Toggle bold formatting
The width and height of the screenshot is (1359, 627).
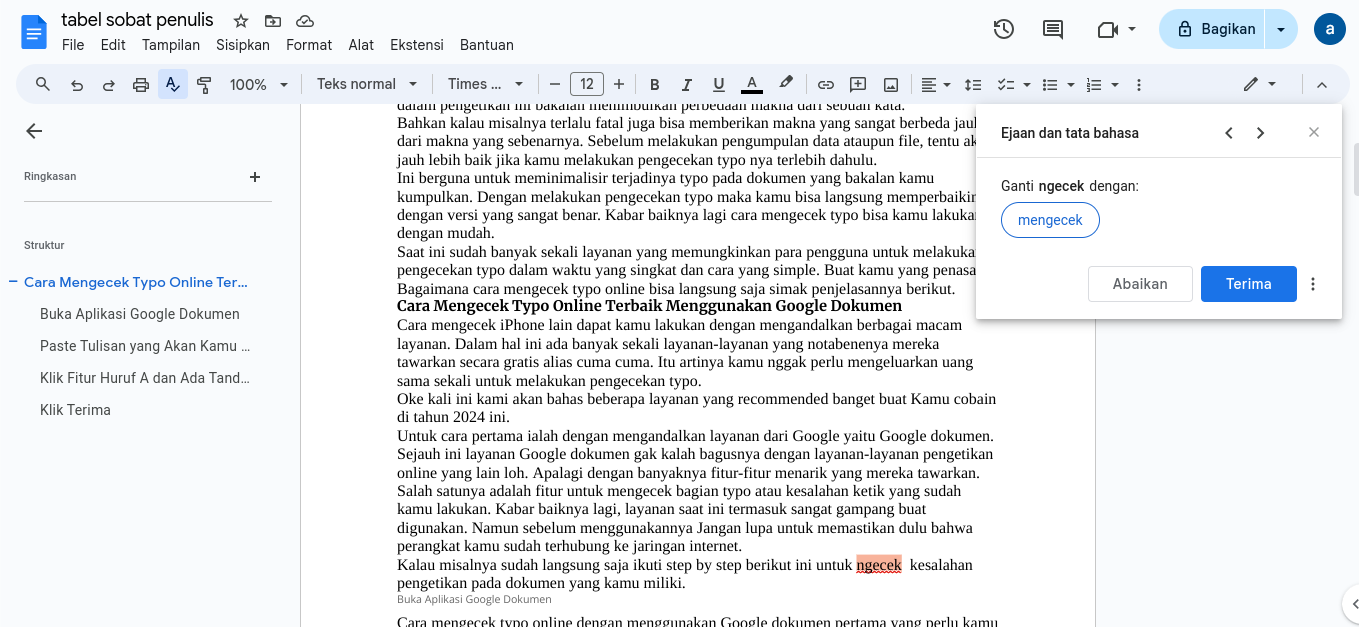tap(655, 84)
